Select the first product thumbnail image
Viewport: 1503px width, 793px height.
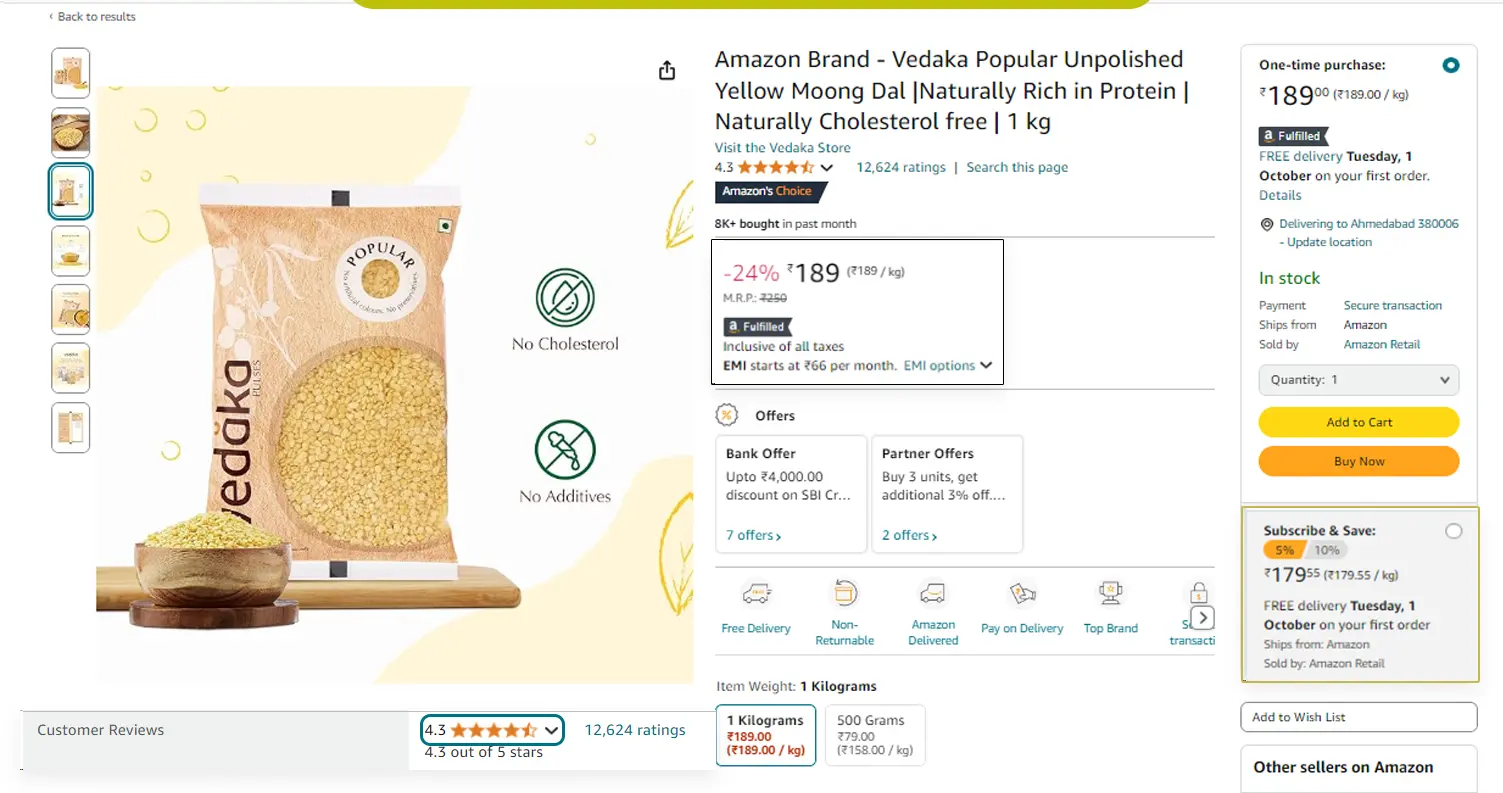tap(71, 73)
